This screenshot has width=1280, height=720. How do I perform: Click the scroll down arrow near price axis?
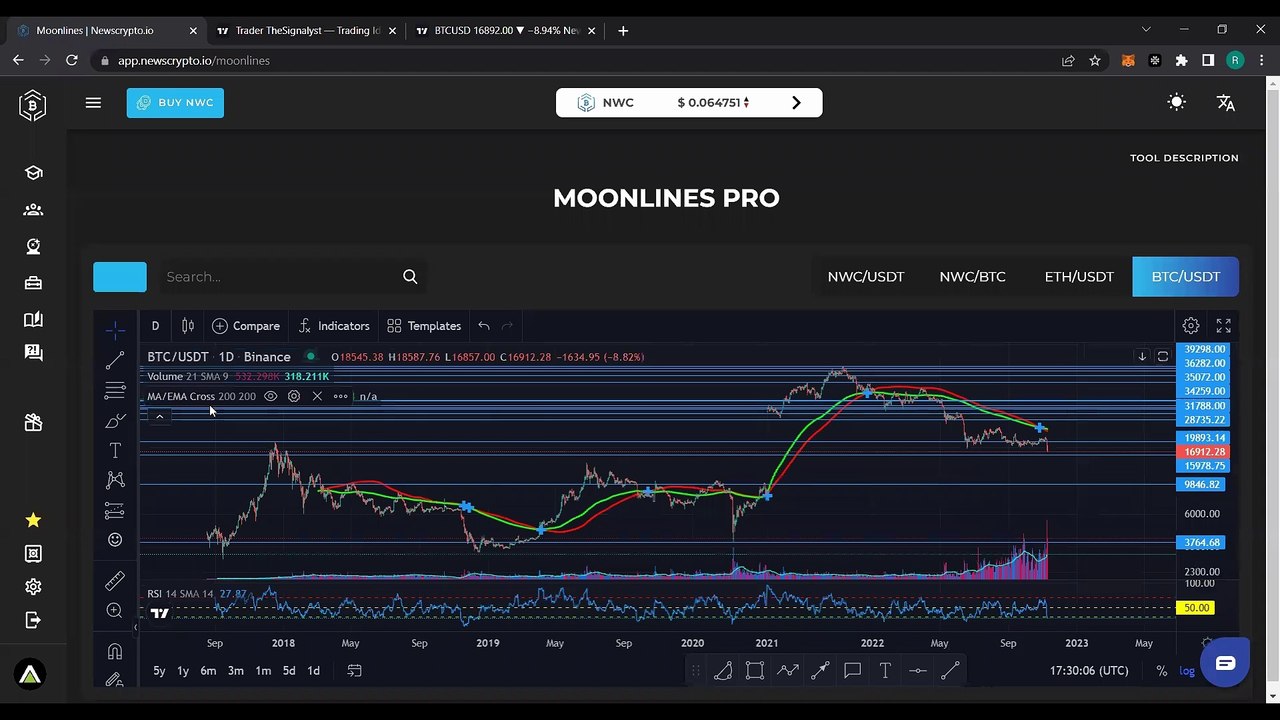(x=1142, y=357)
